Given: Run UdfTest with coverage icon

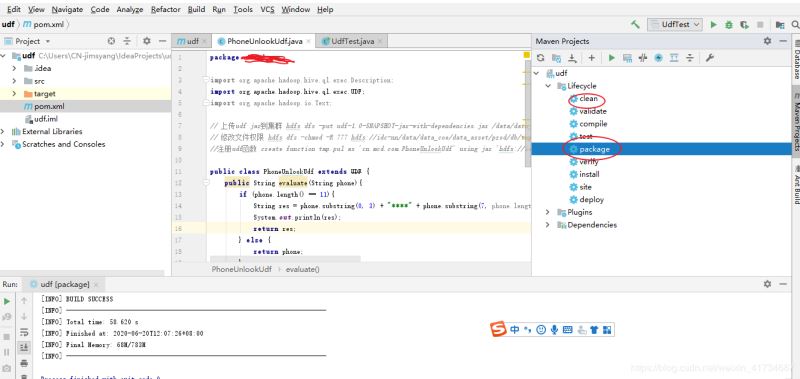Looking at the screenshot, I should [x=744, y=24].
